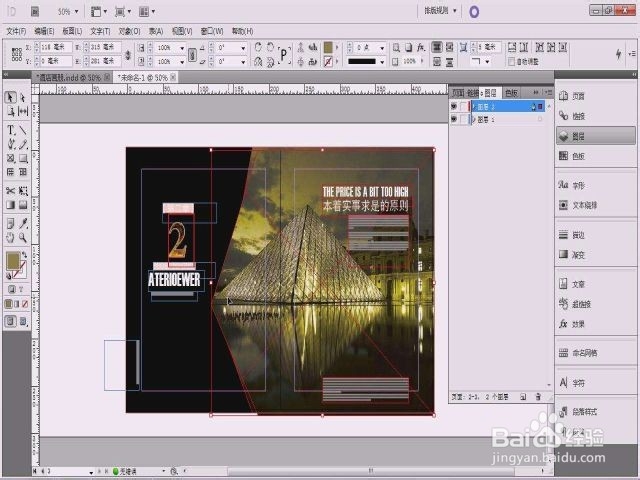Toggle constrain width and height link icon
Viewport: 640px width, 480px height.
click(x=128, y=55)
